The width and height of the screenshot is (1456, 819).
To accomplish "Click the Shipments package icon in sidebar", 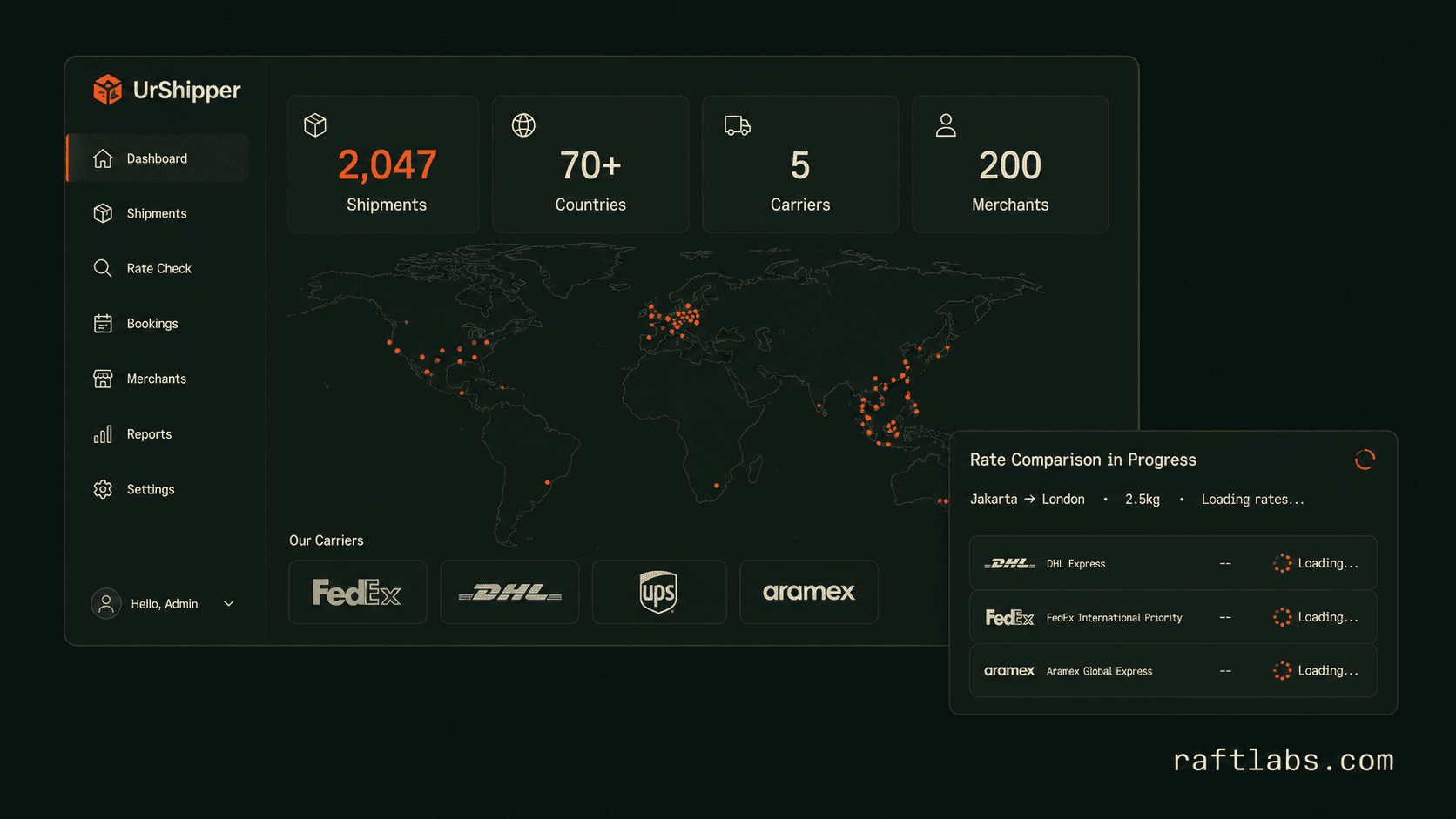I will pos(103,213).
